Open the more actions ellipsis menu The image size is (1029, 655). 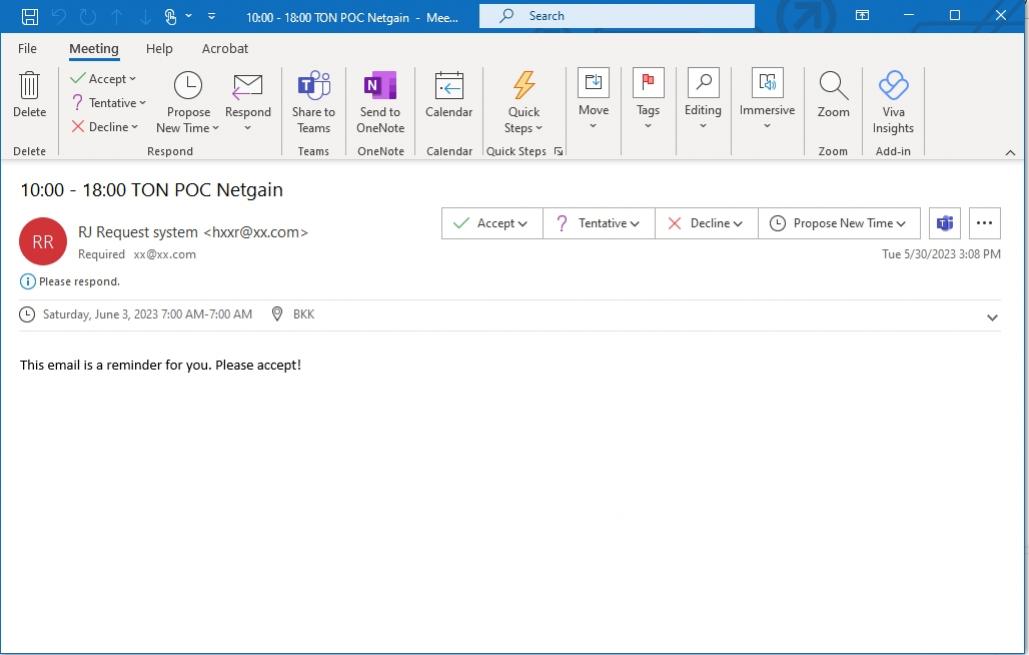984,222
